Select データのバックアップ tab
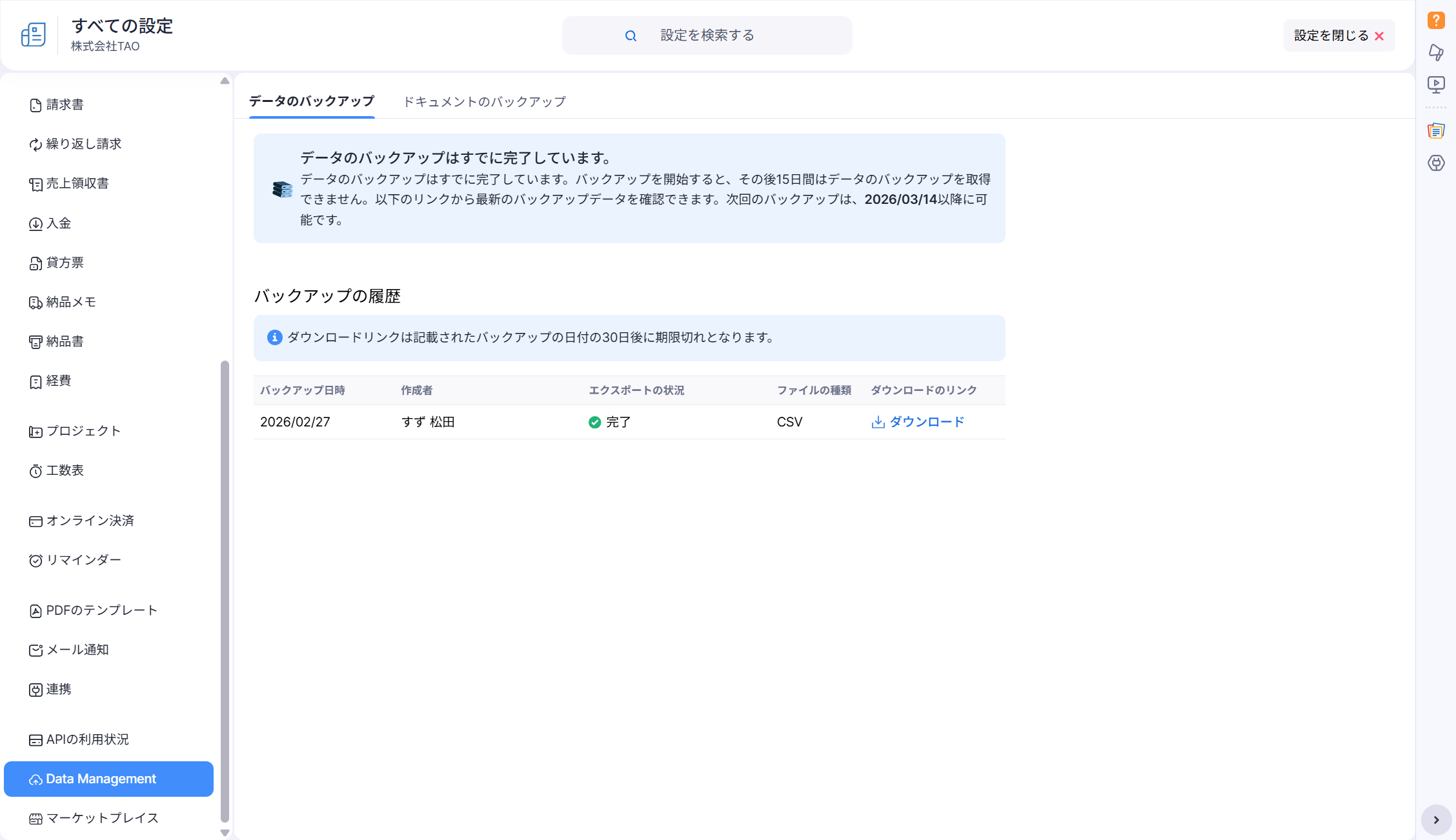Image resolution: width=1456 pixels, height=840 pixels. tap(312, 101)
